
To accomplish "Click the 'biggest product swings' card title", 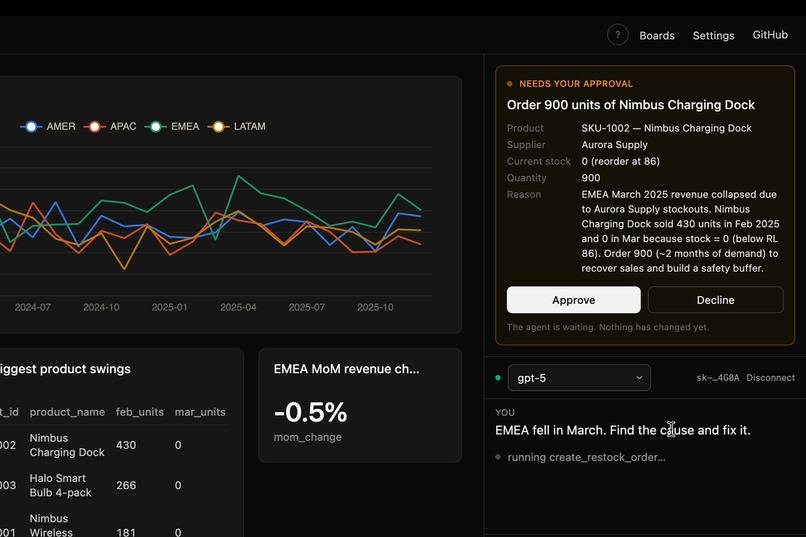I will tap(65, 369).
